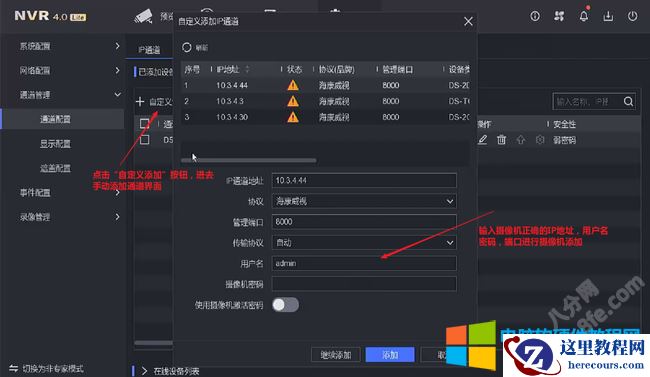Screen dimensions: 650x377
Task: Click the edit pencil icon in channel row
Action: tap(482, 140)
